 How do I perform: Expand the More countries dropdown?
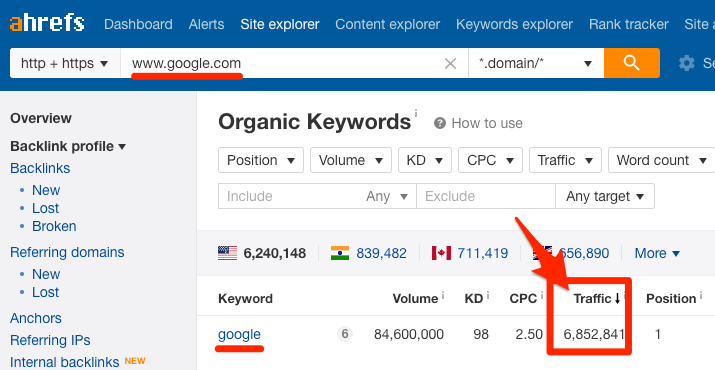657,253
